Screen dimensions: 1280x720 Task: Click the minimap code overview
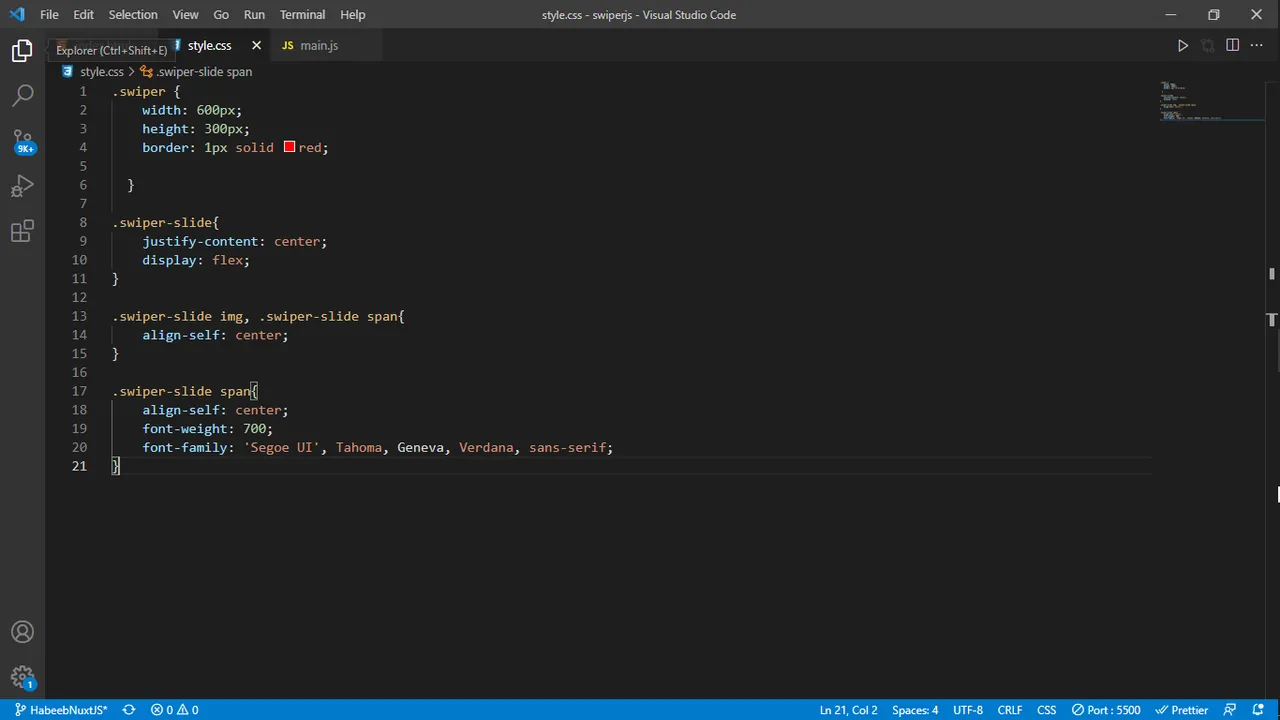(1211, 101)
